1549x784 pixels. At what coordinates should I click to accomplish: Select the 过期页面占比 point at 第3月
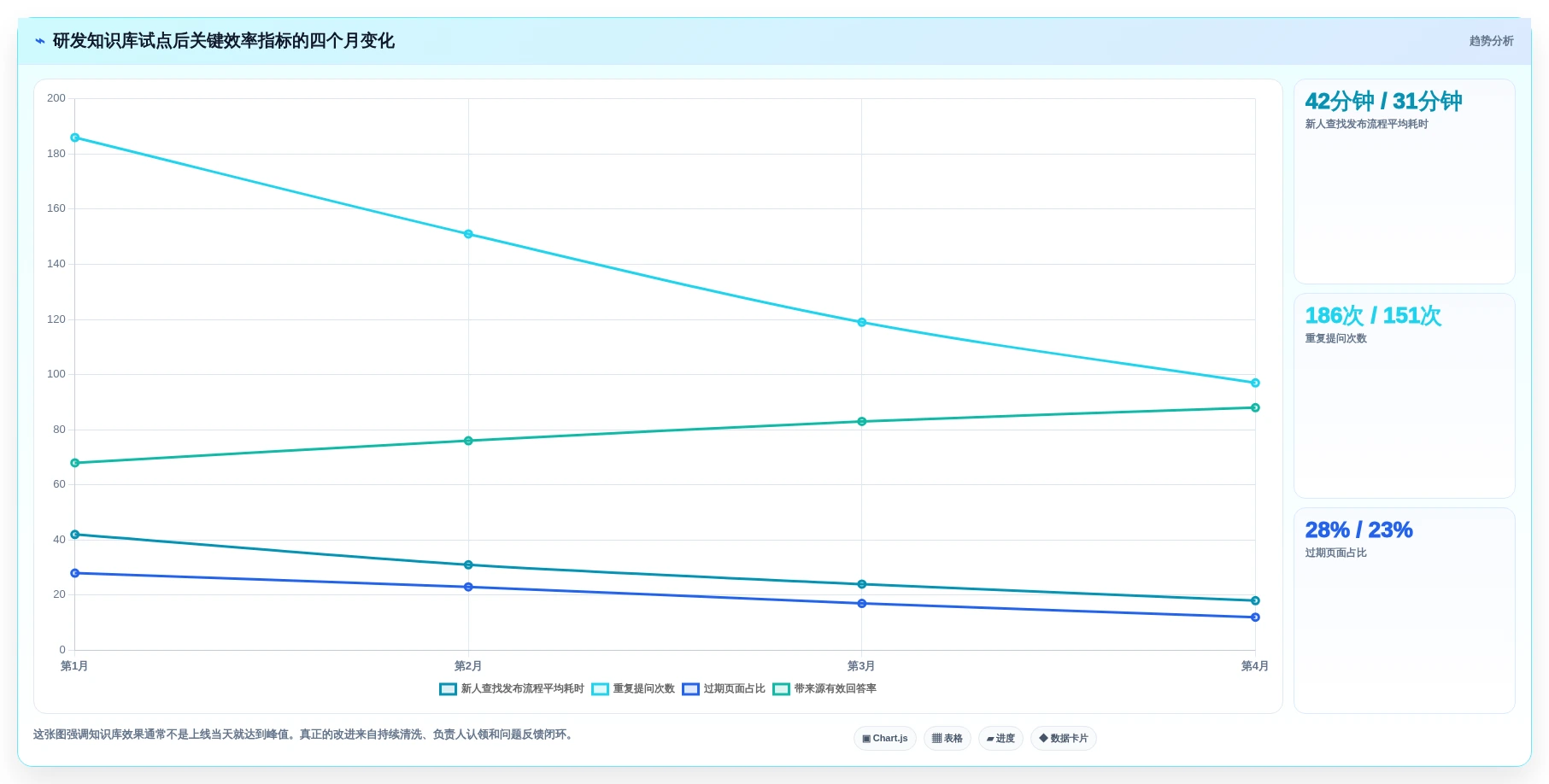click(862, 603)
